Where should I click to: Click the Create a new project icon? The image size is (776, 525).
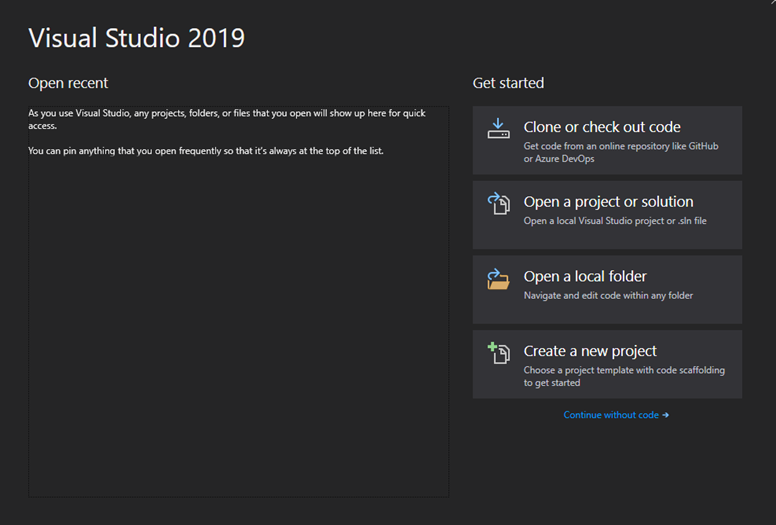point(498,353)
